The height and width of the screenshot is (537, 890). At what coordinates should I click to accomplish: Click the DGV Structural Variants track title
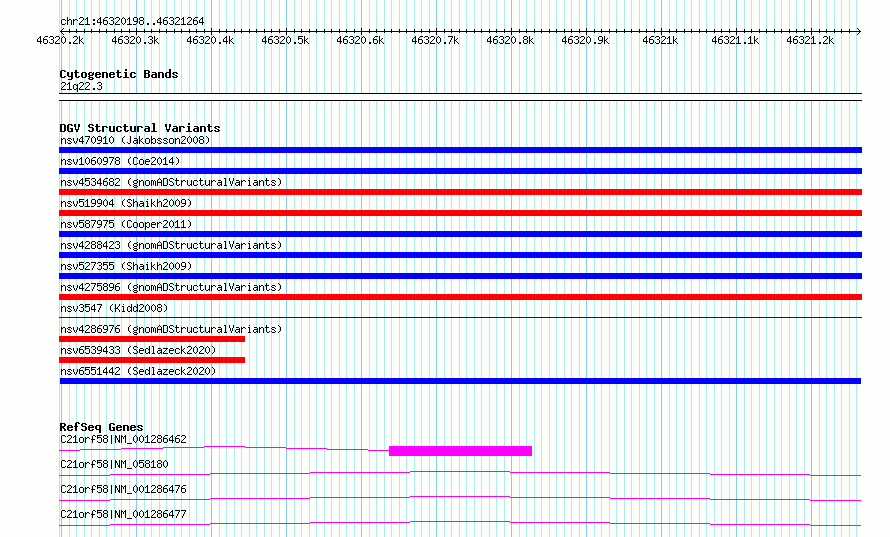tap(140, 128)
